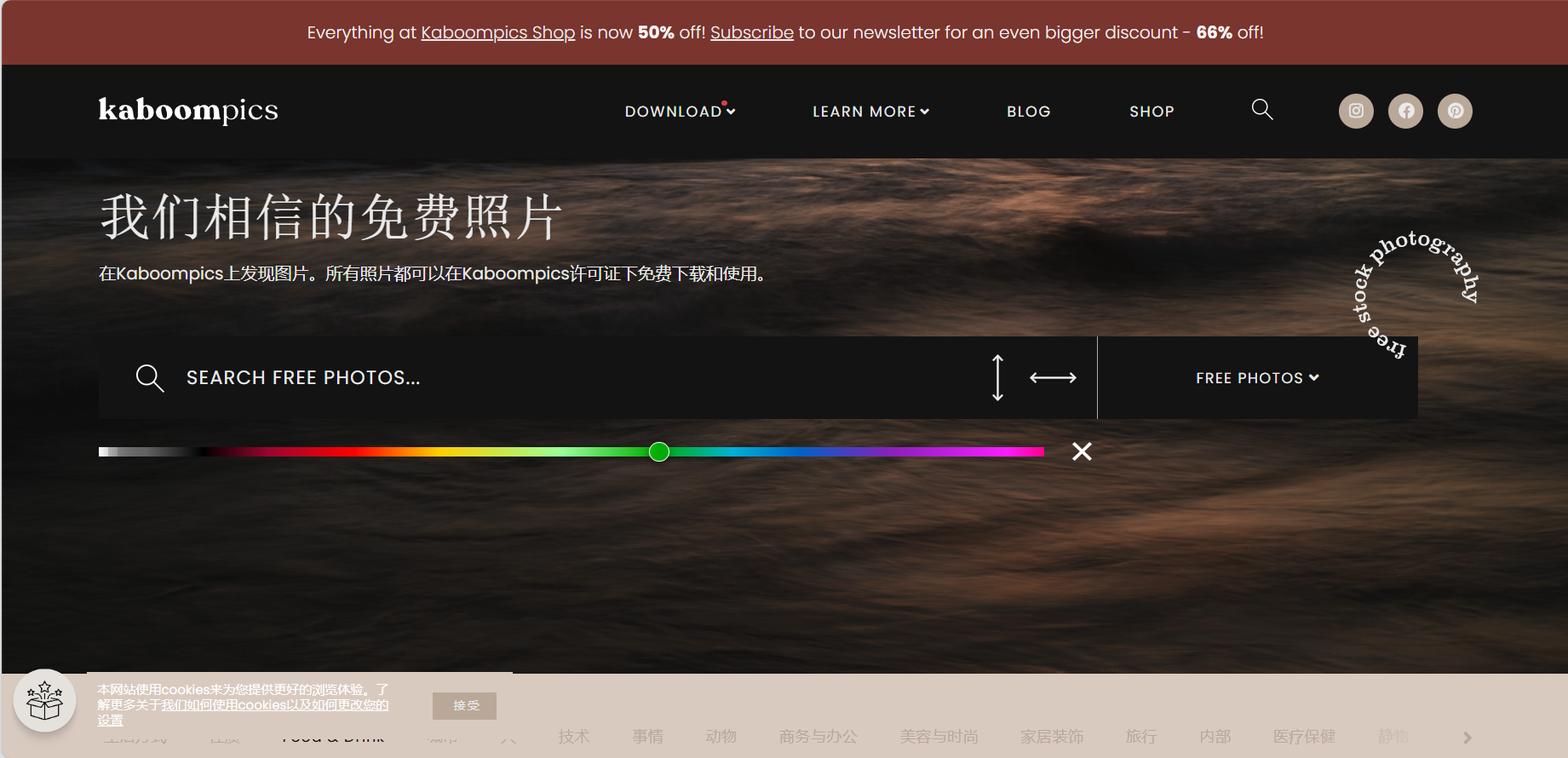Click the kaboompics logo
1568x758 pixels.
point(188,110)
